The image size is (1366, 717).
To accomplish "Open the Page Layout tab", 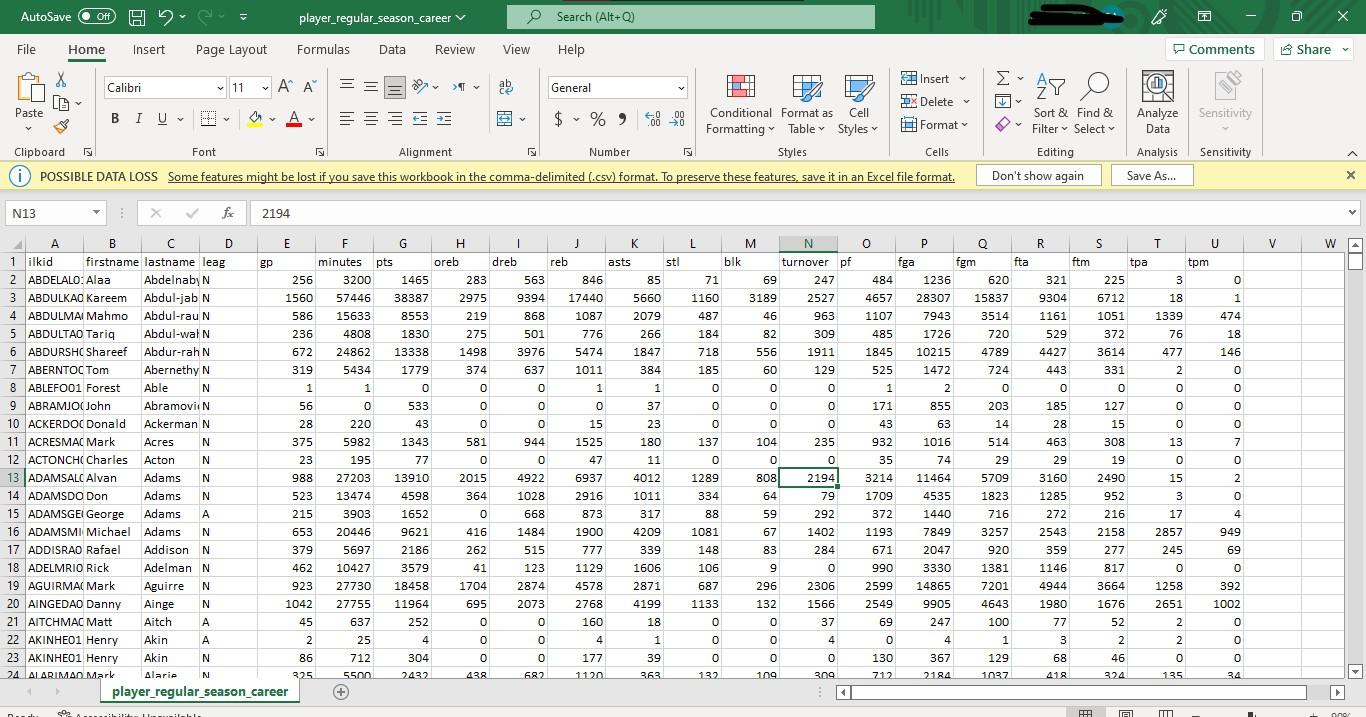I will [231, 49].
